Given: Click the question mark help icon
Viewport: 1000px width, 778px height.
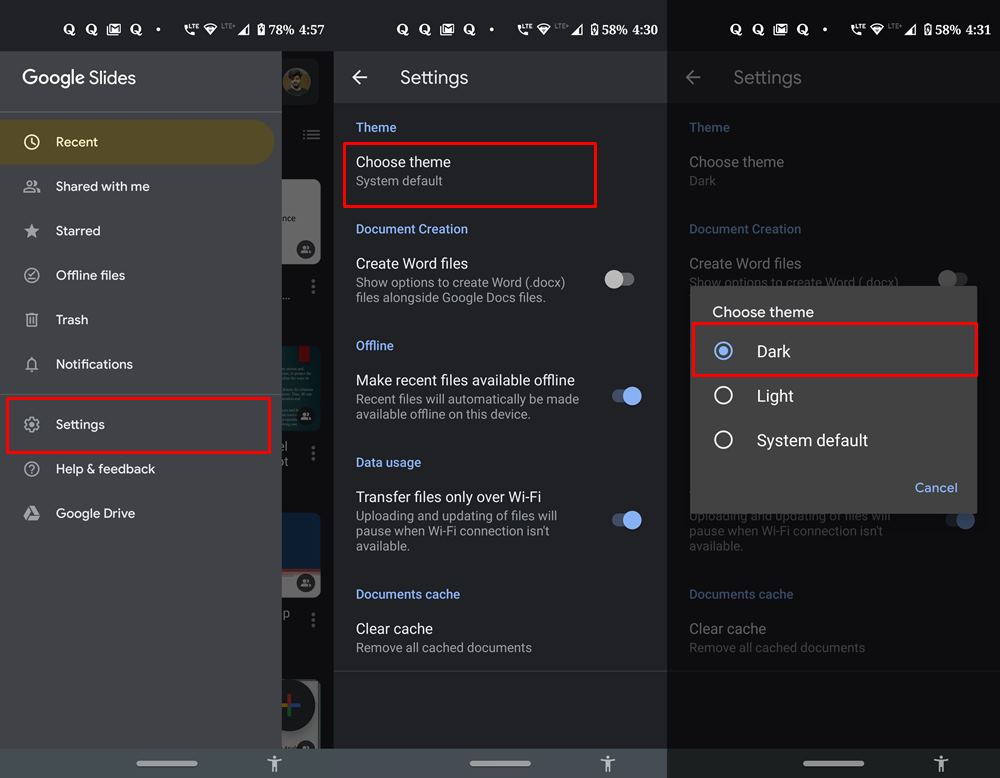Looking at the screenshot, I should [x=31, y=469].
